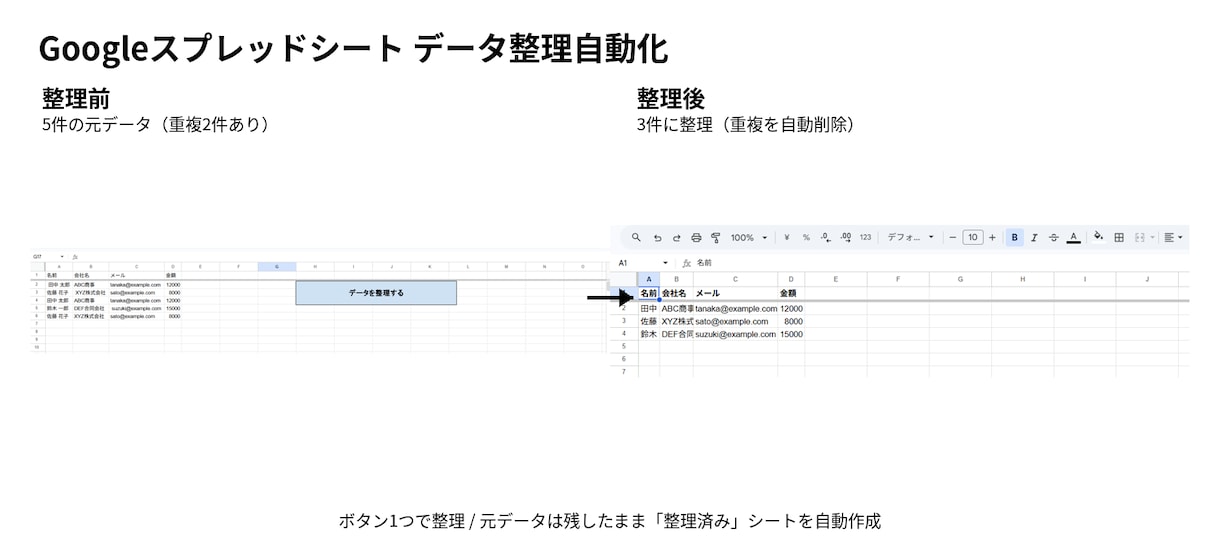Click the search icon in the Sheets toolbar

(x=636, y=238)
